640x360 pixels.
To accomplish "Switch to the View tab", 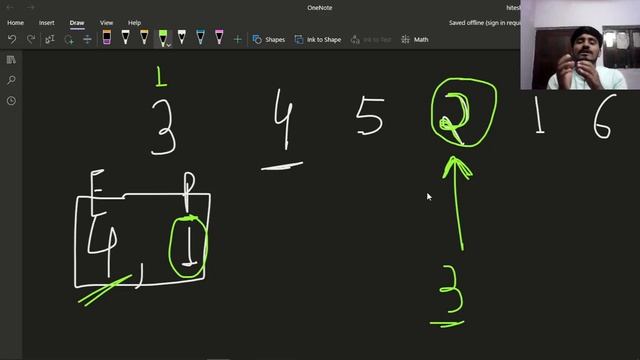I will (x=106, y=23).
